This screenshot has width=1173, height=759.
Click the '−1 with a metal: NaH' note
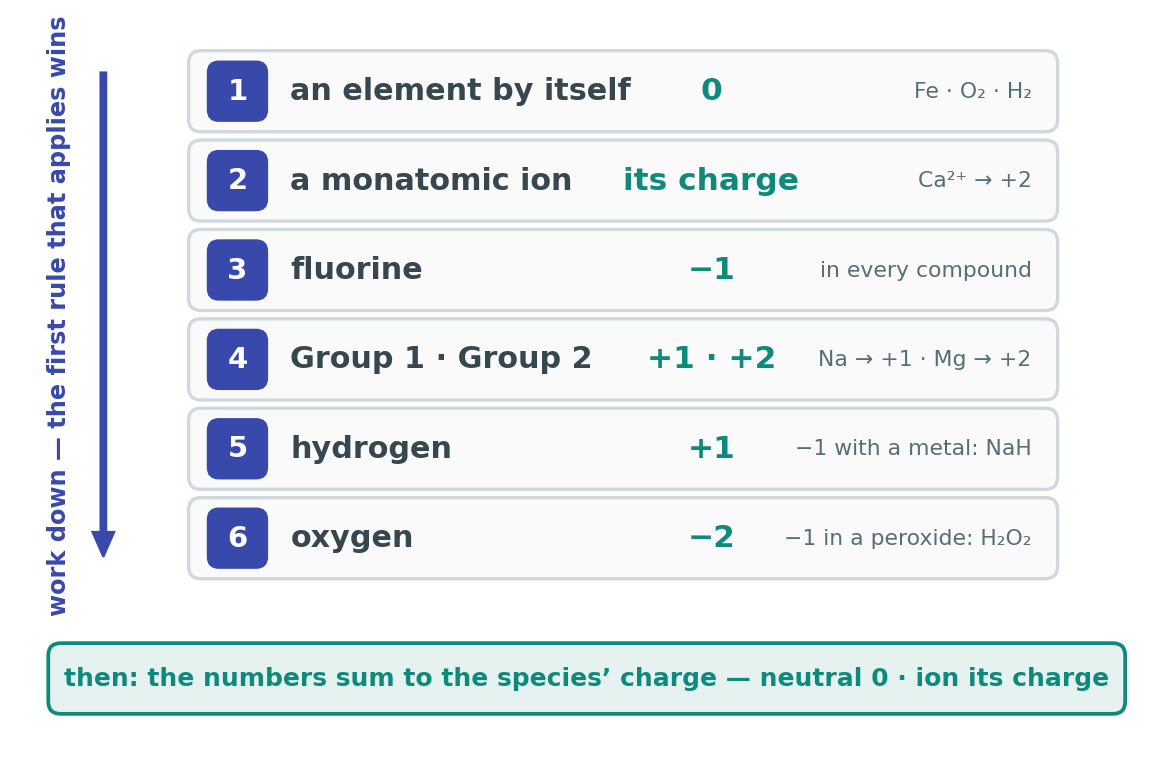913,449
